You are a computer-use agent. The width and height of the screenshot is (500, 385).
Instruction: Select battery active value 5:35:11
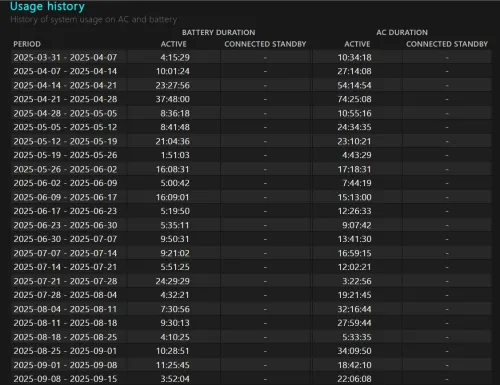pos(175,225)
